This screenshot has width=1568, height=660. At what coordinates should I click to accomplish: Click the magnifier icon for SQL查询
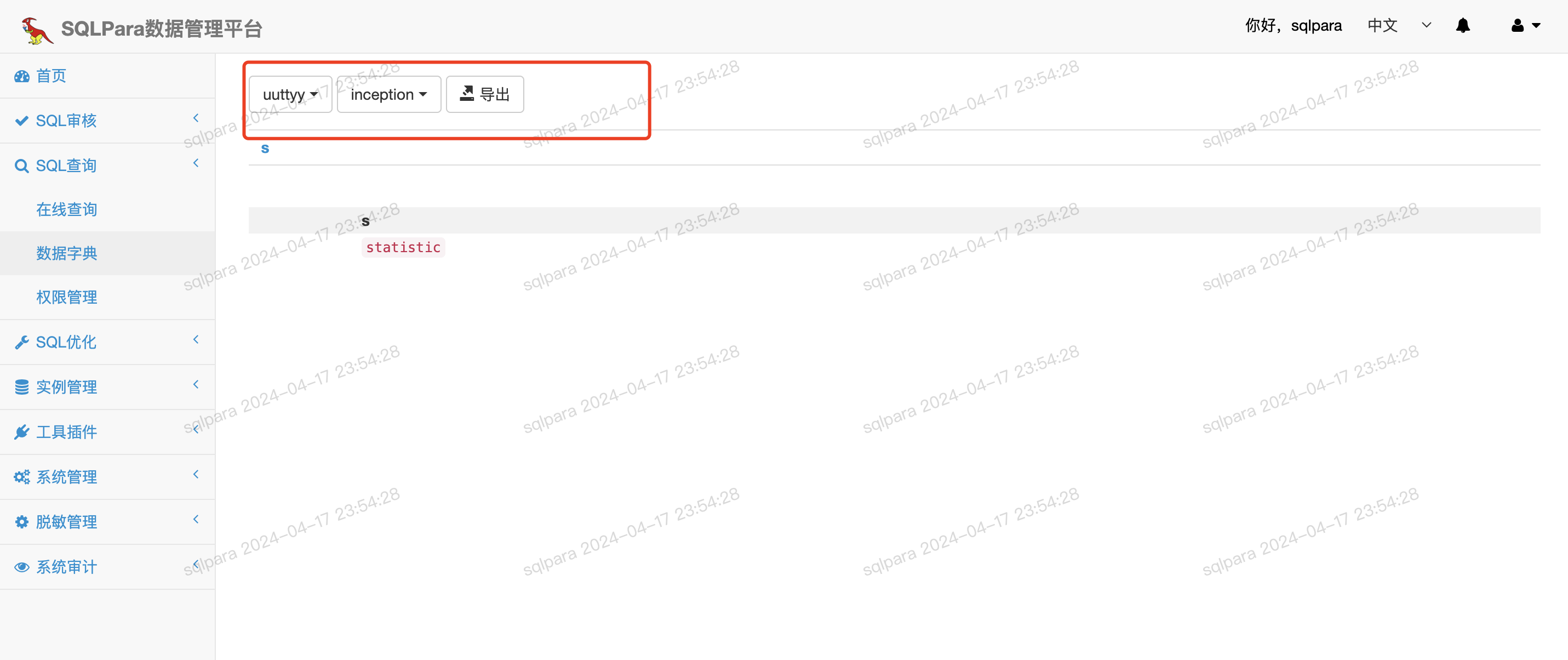[22, 166]
